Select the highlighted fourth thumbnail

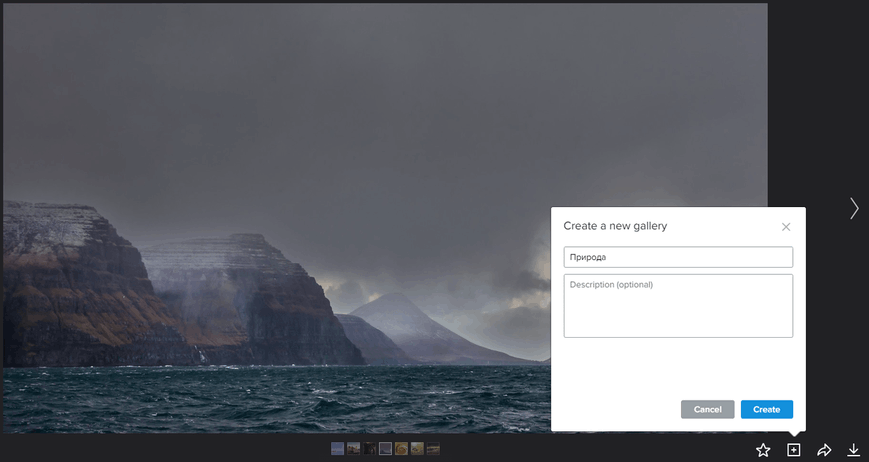point(385,448)
